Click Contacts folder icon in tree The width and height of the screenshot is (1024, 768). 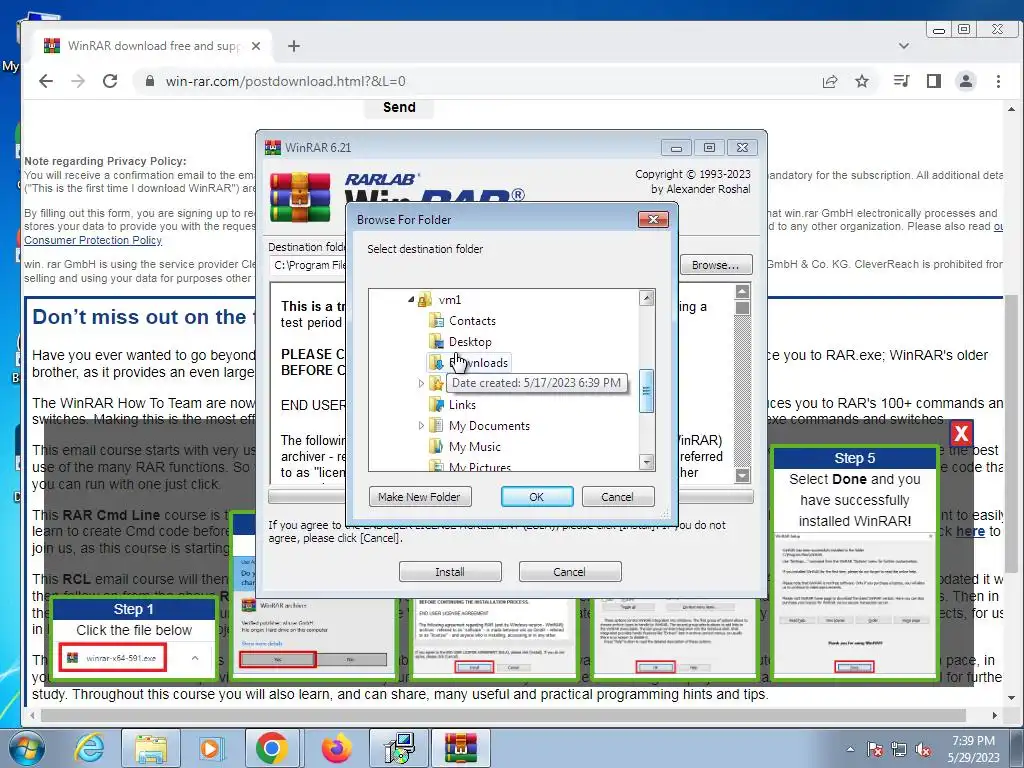[436, 321]
